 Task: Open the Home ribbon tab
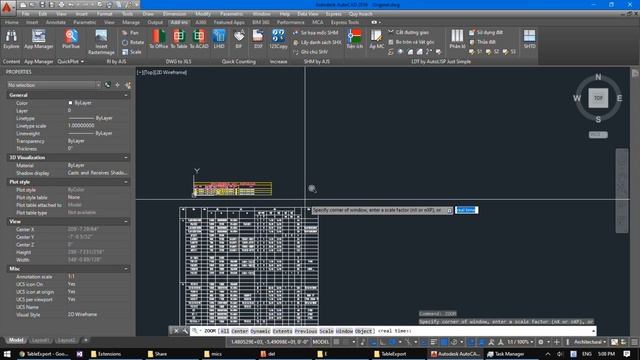[x=11, y=22]
